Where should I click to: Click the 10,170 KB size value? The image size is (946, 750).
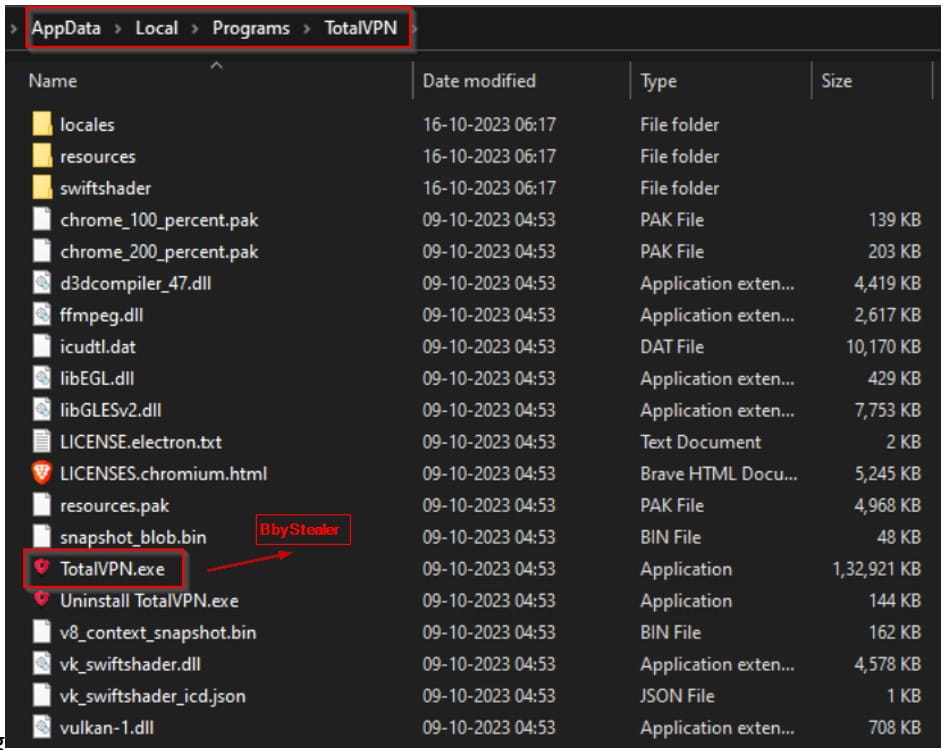[x=883, y=346]
